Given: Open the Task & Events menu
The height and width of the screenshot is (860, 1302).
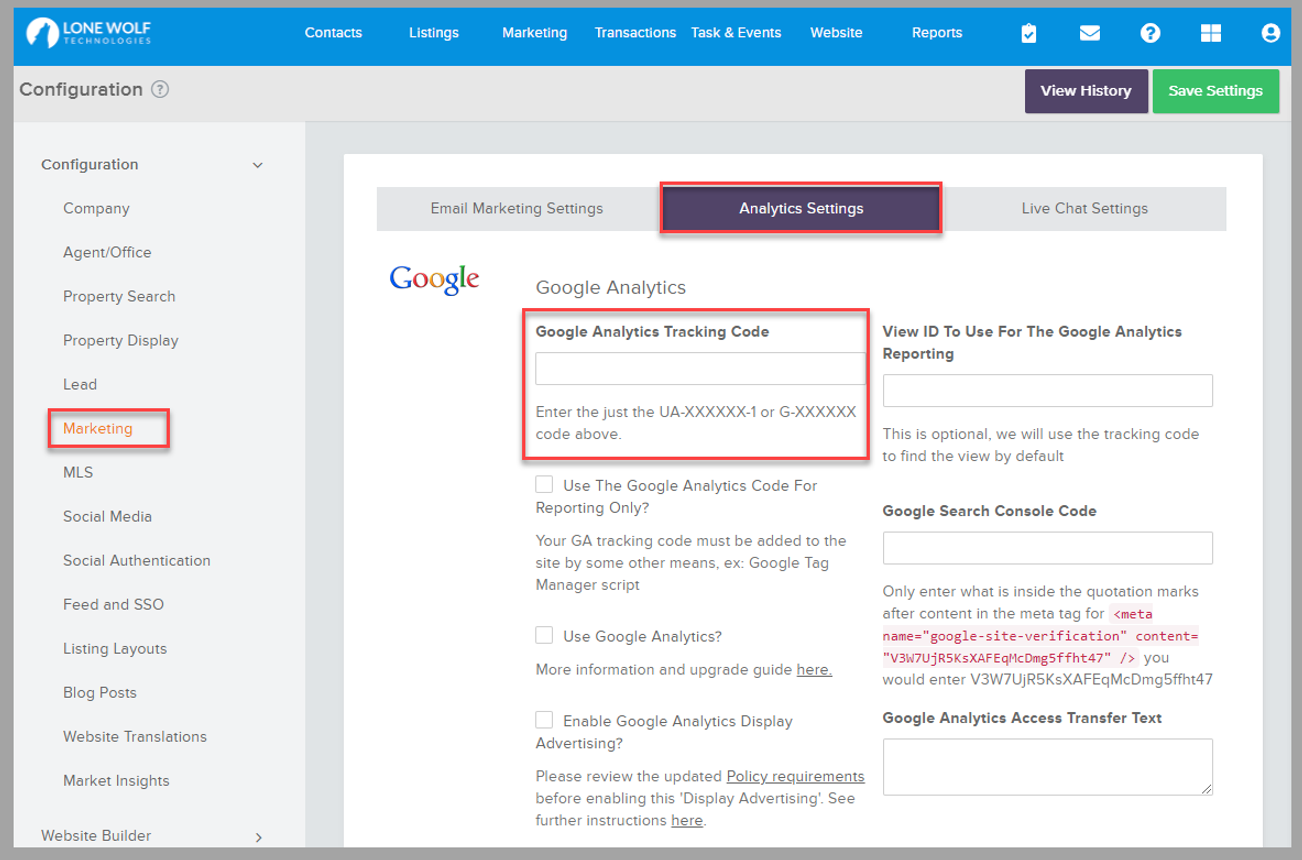Looking at the screenshot, I should click(736, 33).
